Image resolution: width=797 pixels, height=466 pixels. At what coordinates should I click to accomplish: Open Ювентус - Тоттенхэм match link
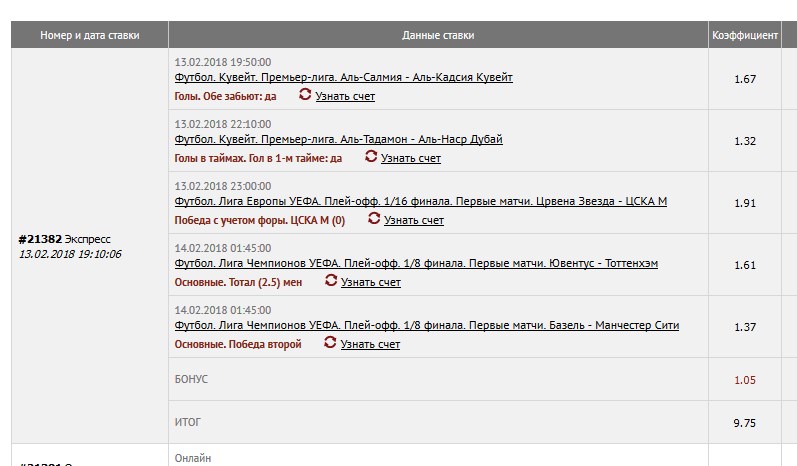416,263
